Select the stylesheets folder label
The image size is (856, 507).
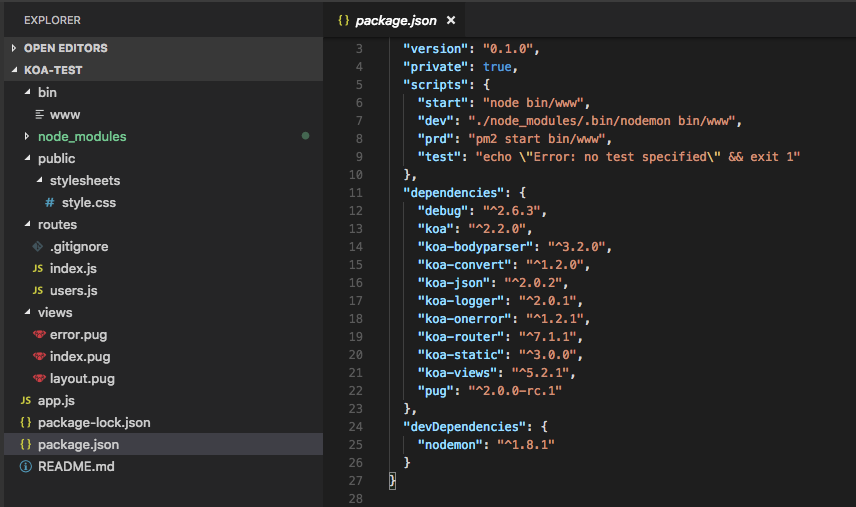pyautogui.click(x=85, y=181)
